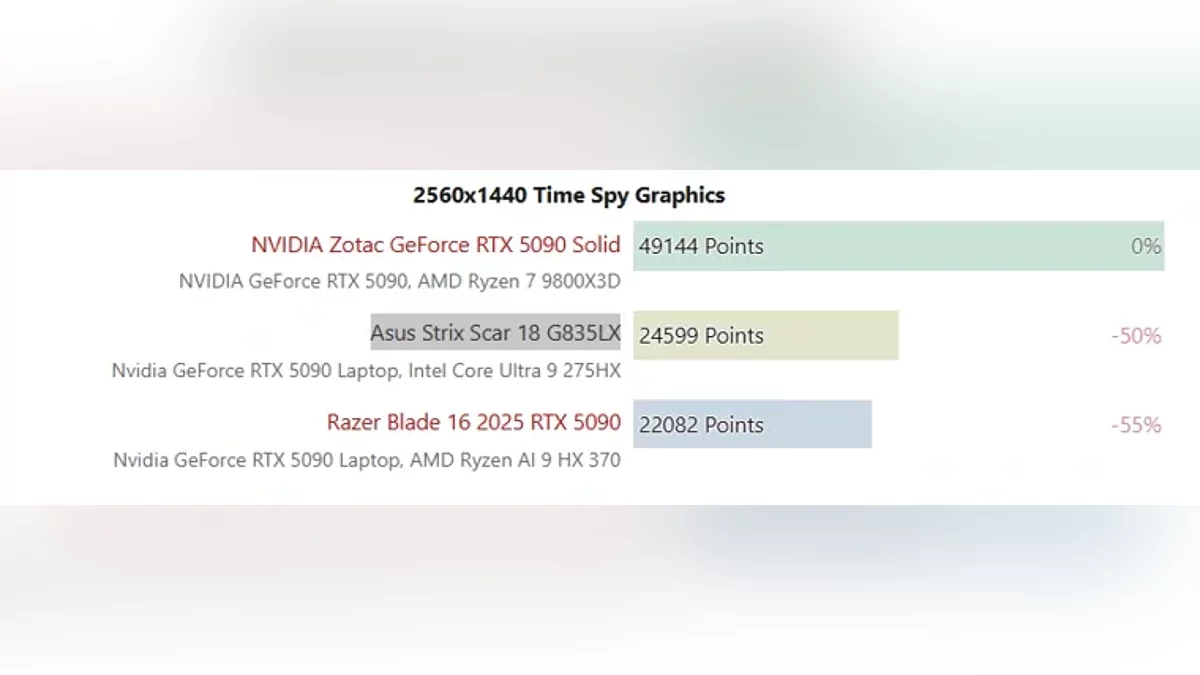Open the Razer Blade 16 2025 RTX 5090 link
This screenshot has width=1200, height=675.
[473, 423]
